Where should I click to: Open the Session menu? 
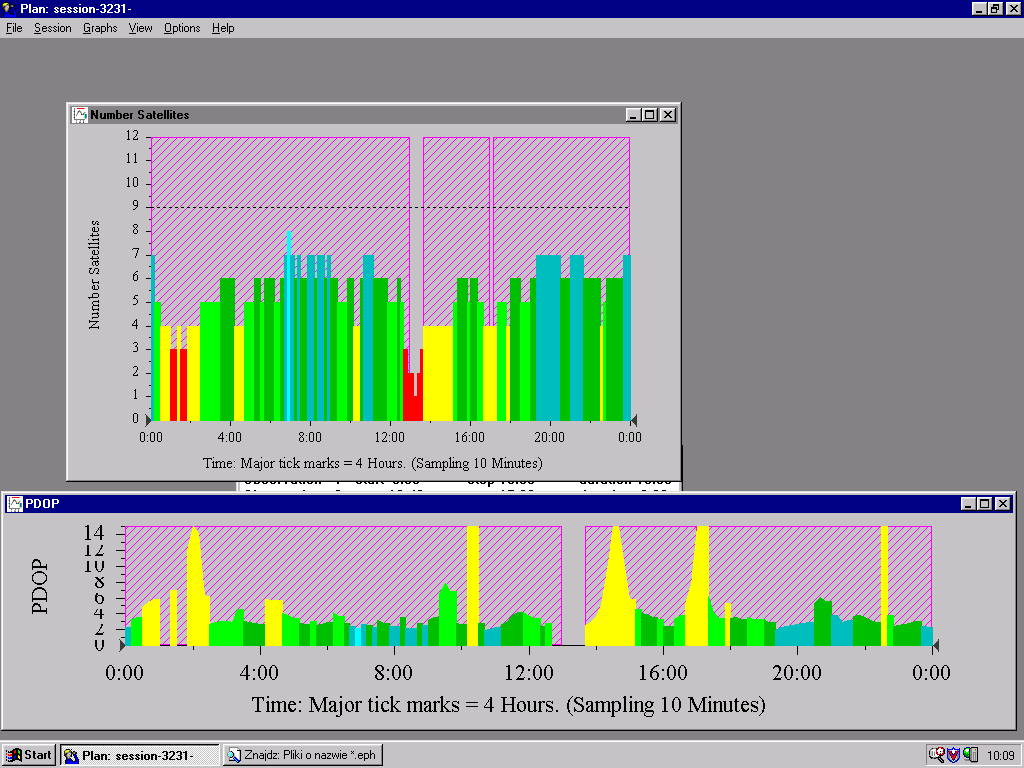[52, 28]
